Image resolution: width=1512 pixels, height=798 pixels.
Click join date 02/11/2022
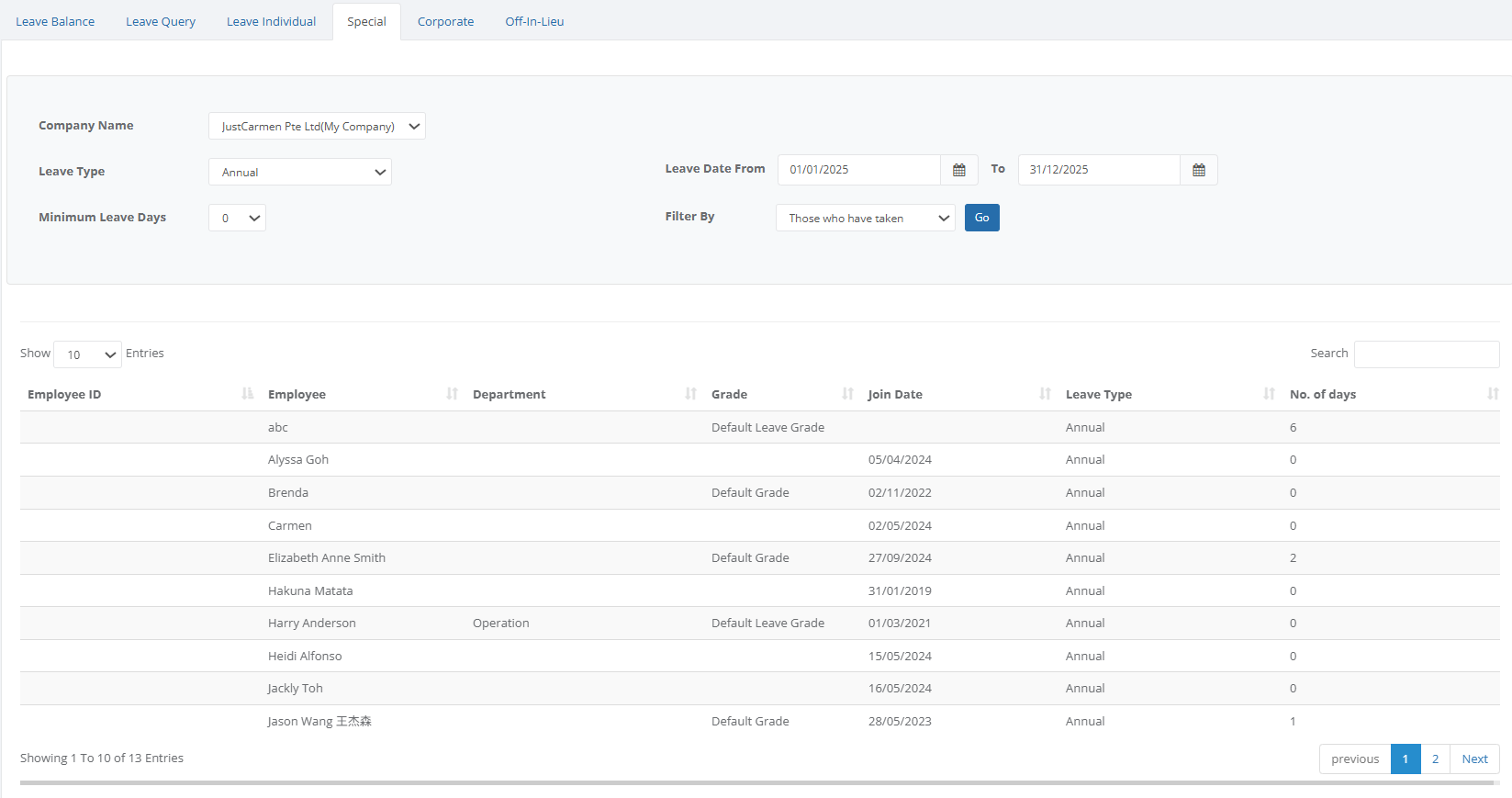(900, 492)
